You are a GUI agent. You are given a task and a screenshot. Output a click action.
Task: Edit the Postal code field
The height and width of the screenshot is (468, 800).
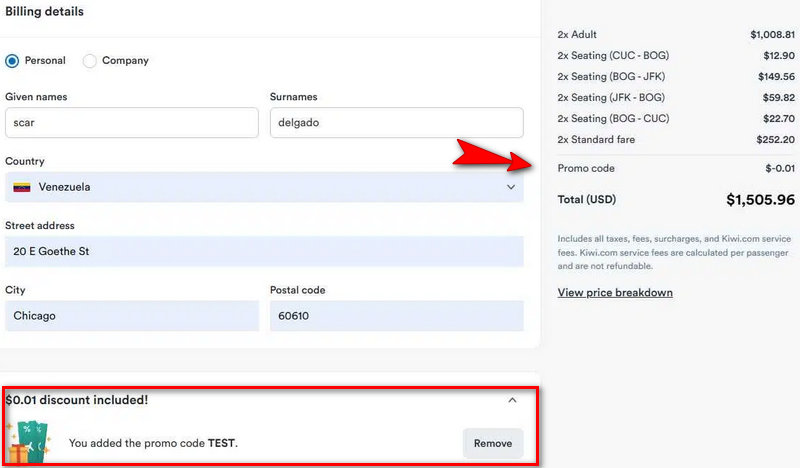[x=396, y=315]
